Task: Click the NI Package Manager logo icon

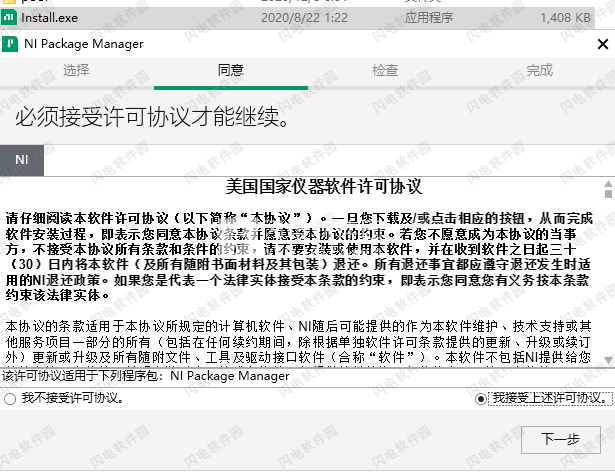Action: [x=10, y=44]
